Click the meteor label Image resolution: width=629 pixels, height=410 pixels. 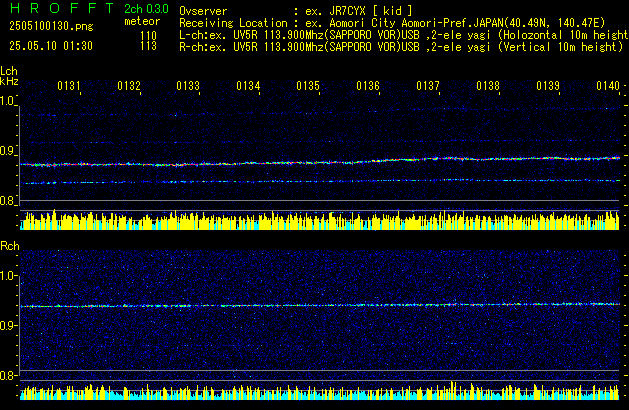click(142, 21)
